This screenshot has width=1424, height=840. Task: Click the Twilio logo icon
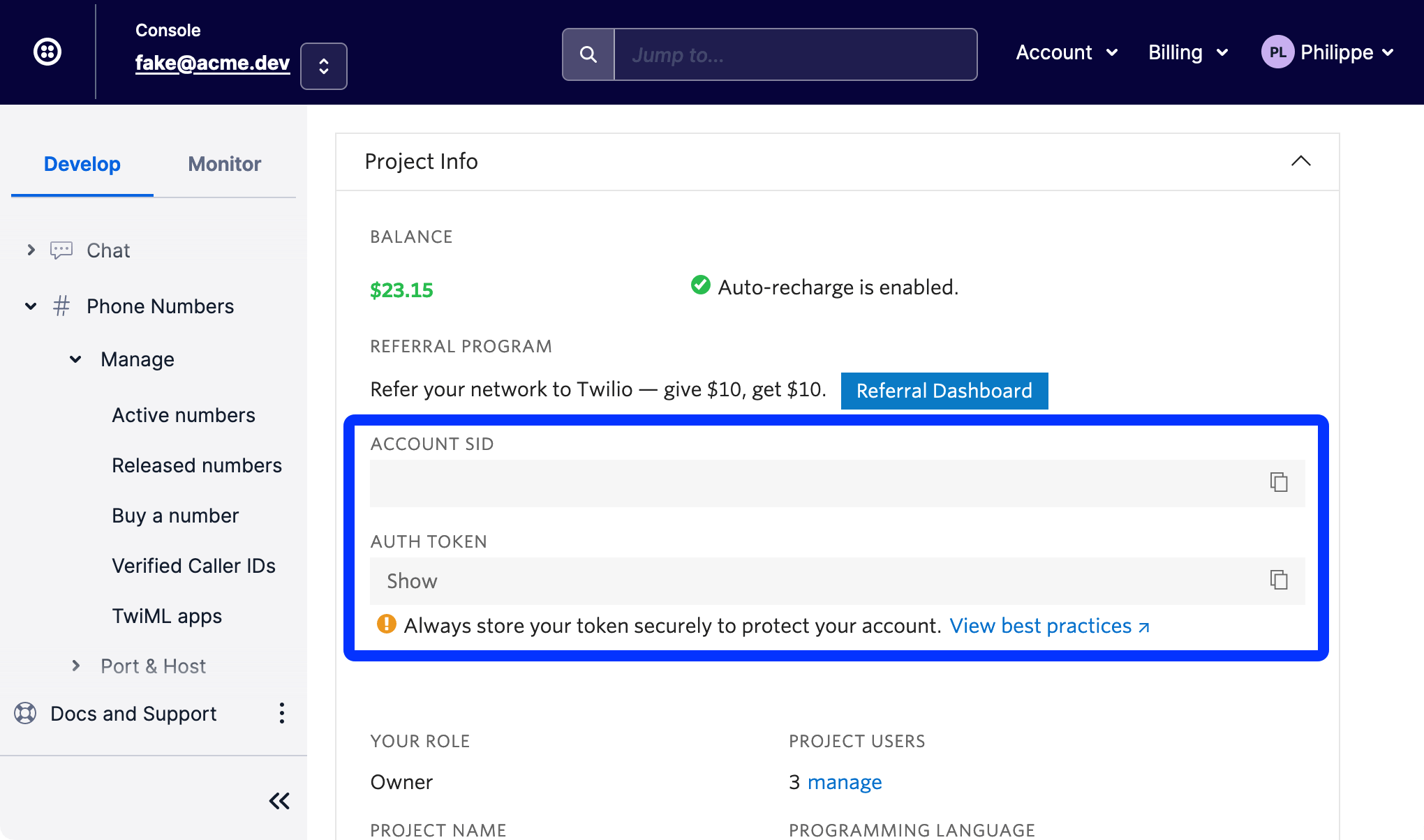tap(47, 51)
